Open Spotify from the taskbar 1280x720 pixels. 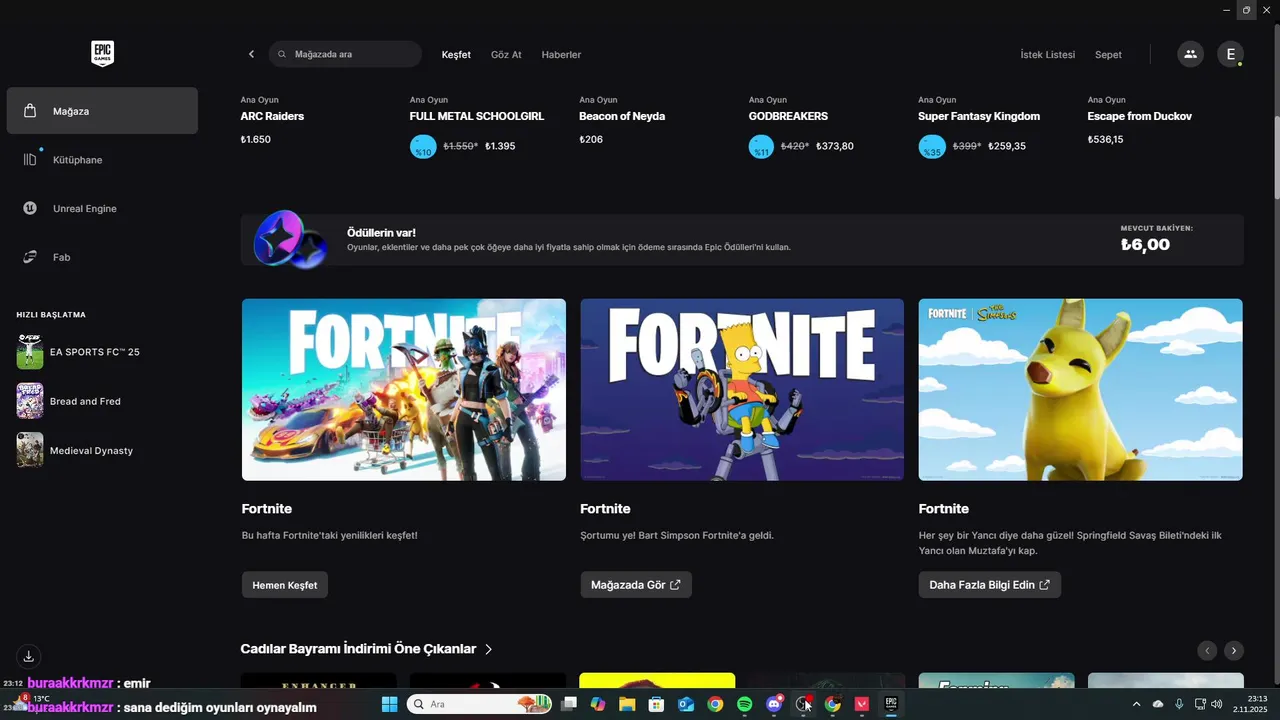744,704
